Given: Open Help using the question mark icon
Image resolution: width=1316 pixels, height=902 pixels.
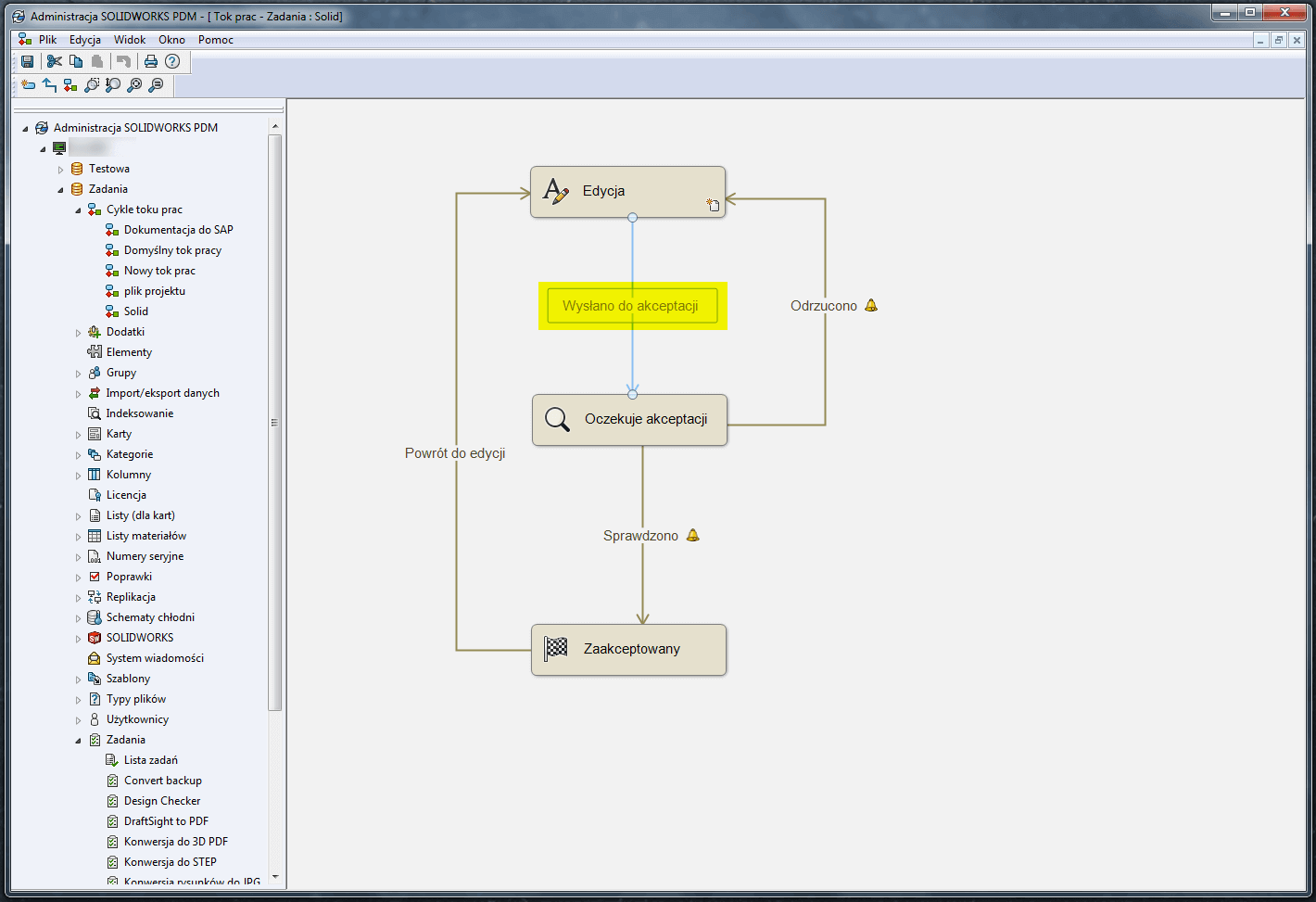Looking at the screenshot, I should pyautogui.click(x=173, y=61).
